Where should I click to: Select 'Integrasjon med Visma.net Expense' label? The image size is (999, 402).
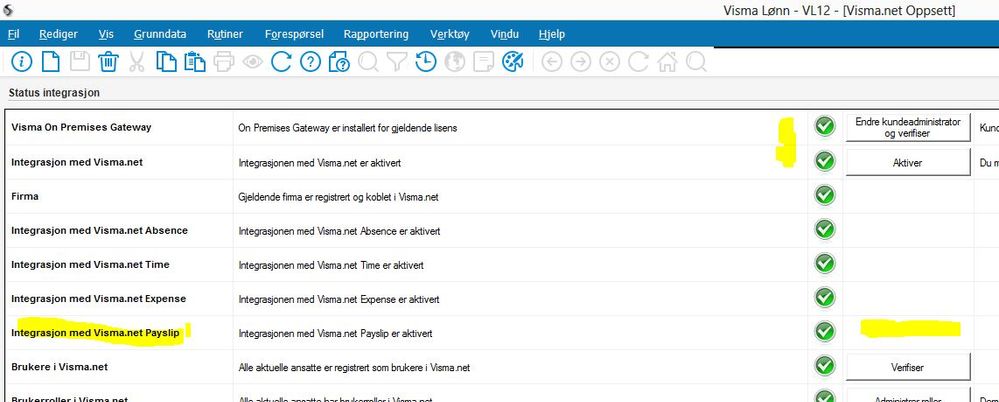tap(99, 299)
